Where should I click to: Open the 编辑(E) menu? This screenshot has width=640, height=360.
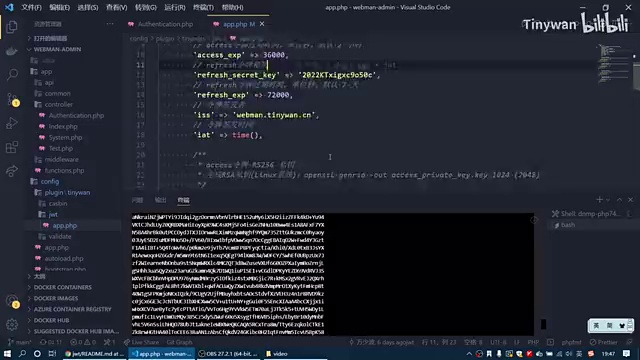[60, 7]
